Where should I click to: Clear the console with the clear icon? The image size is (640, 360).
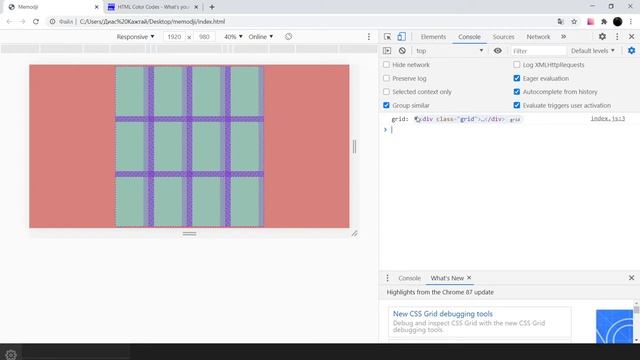(x=402, y=51)
